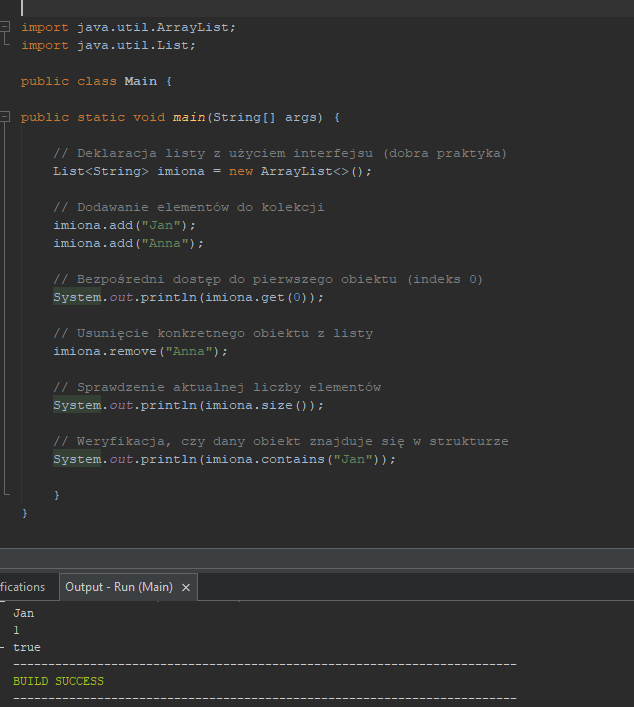Viewport: 634px width, 707px height.
Task: Click the 'Jan' line in the output console
Action: (x=23, y=613)
